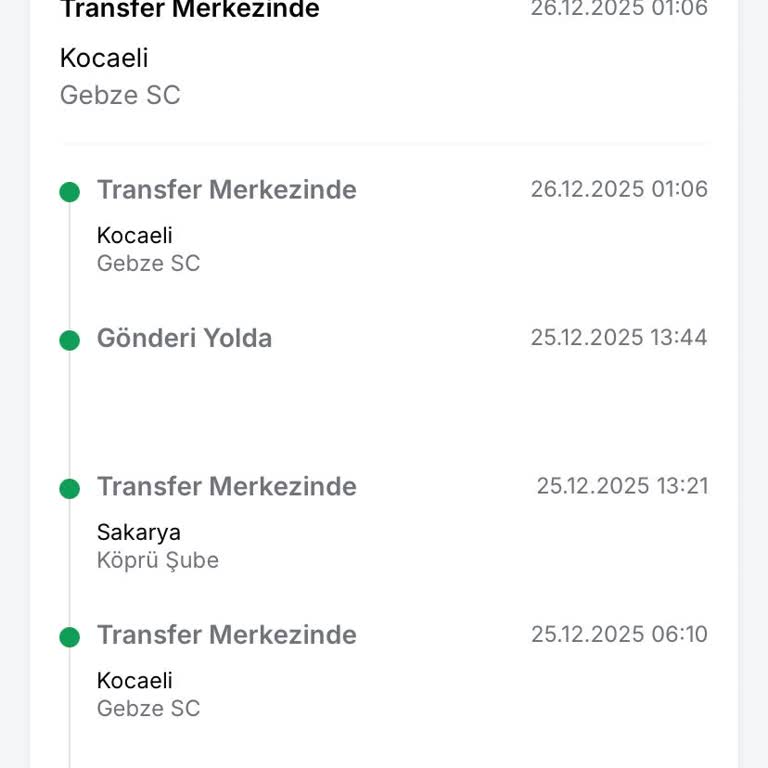768x768 pixels.
Task: Click the green dot beside Gönderi Yolda
Action: click(69, 340)
